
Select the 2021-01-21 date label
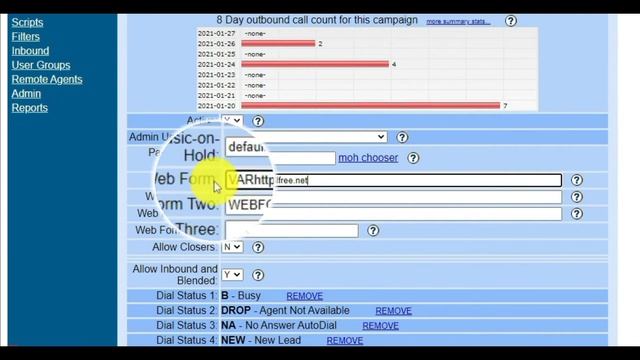point(217,96)
